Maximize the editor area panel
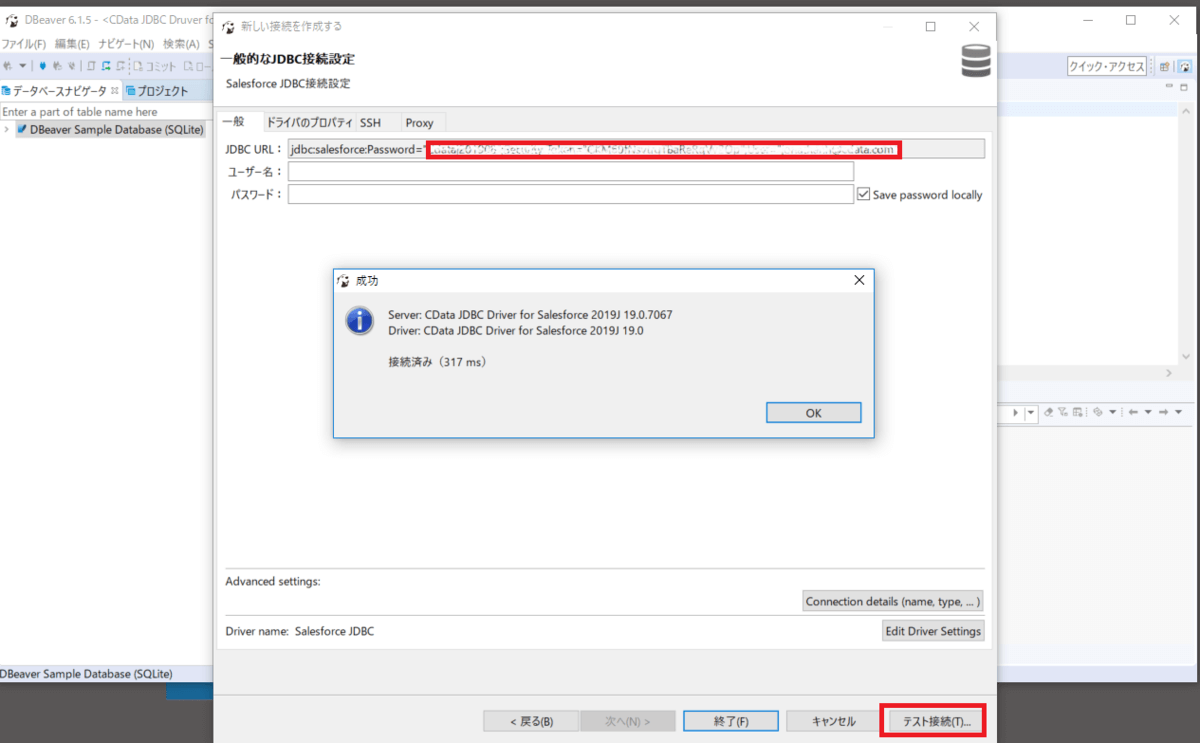 [1184, 87]
